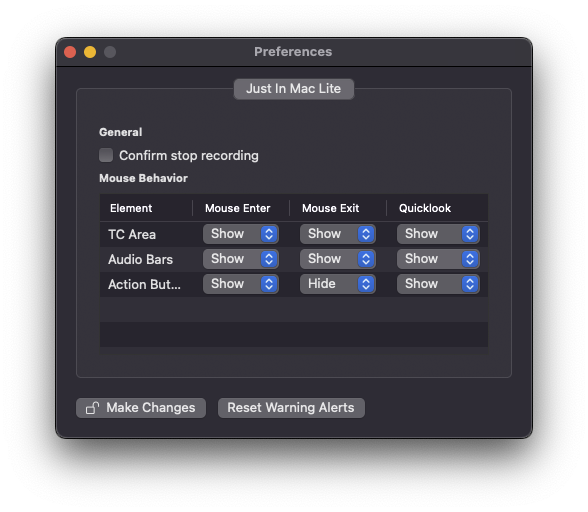Click Reset Warning Alerts button
Viewport: 588px width, 512px height.
click(x=291, y=408)
